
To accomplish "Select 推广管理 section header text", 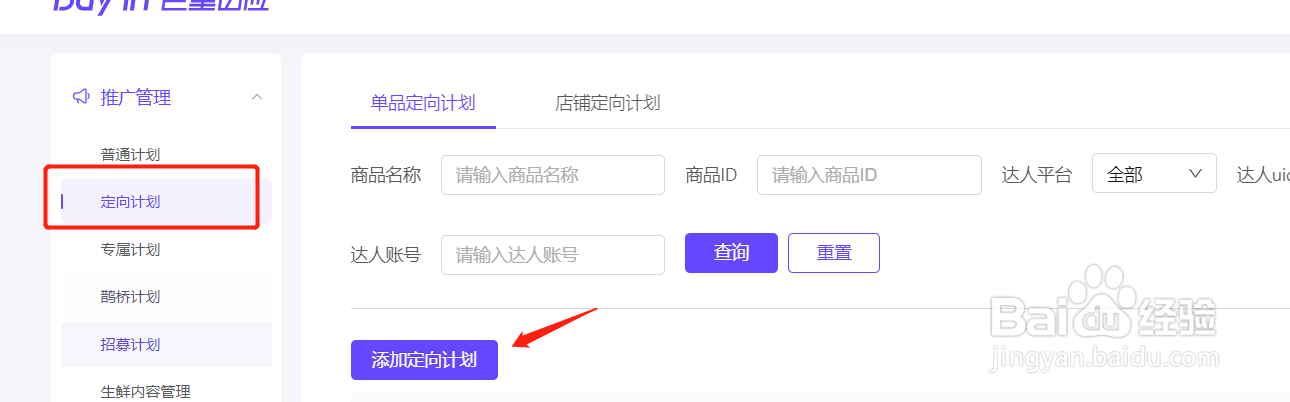I will [x=136, y=97].
